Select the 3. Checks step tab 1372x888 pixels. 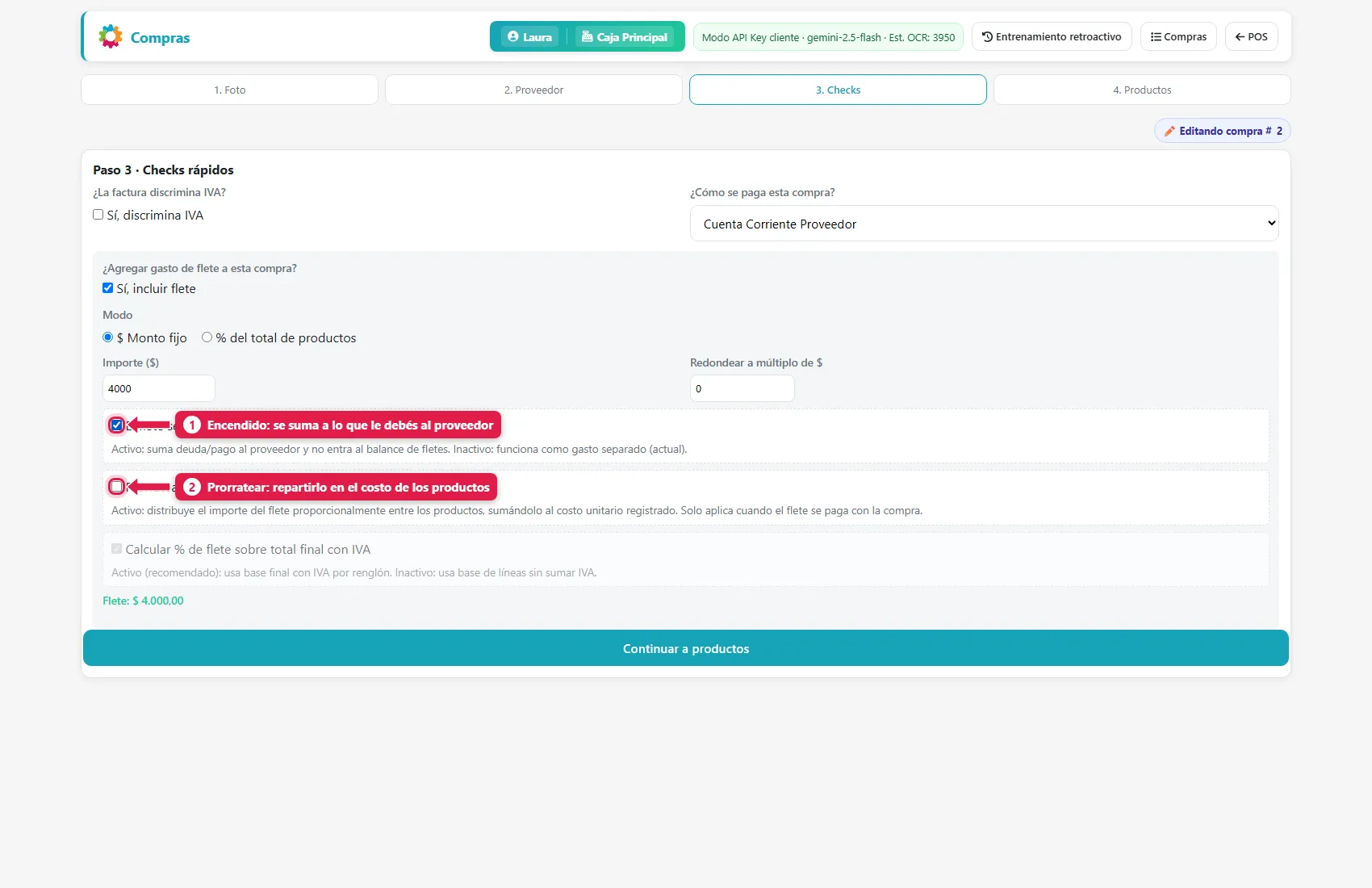pos(838,90)
